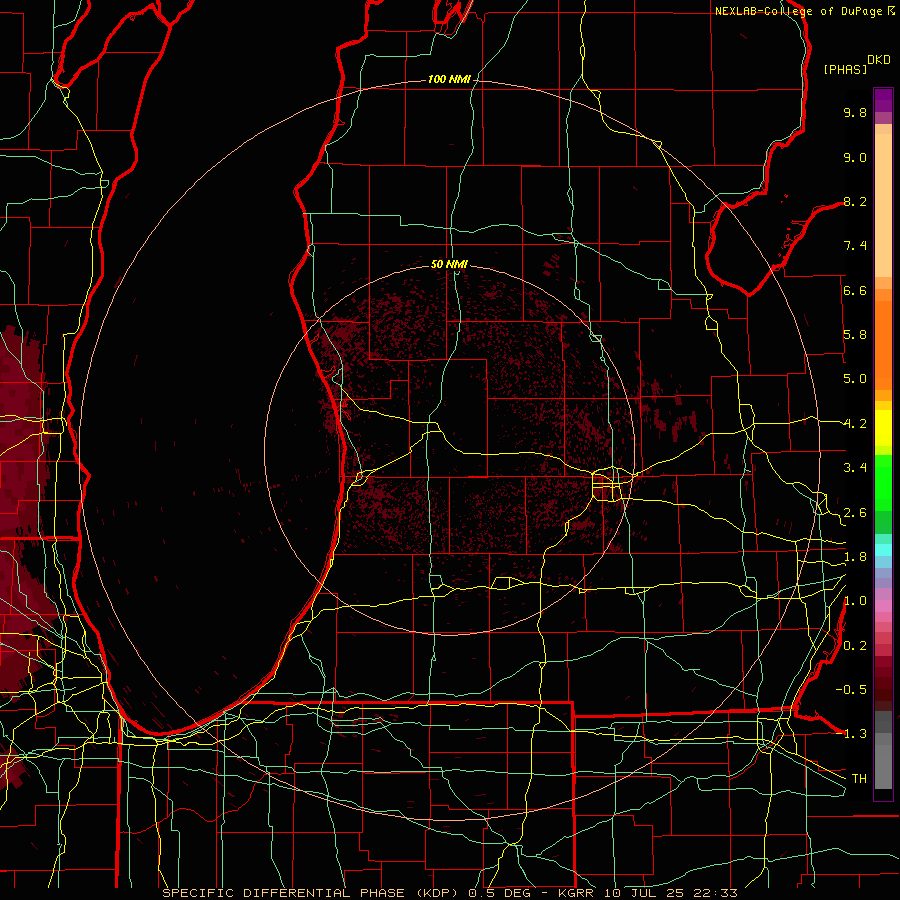Click the 4.2 scale value
The width and height of the screenshot is (900, 900).
pos(855,424)
